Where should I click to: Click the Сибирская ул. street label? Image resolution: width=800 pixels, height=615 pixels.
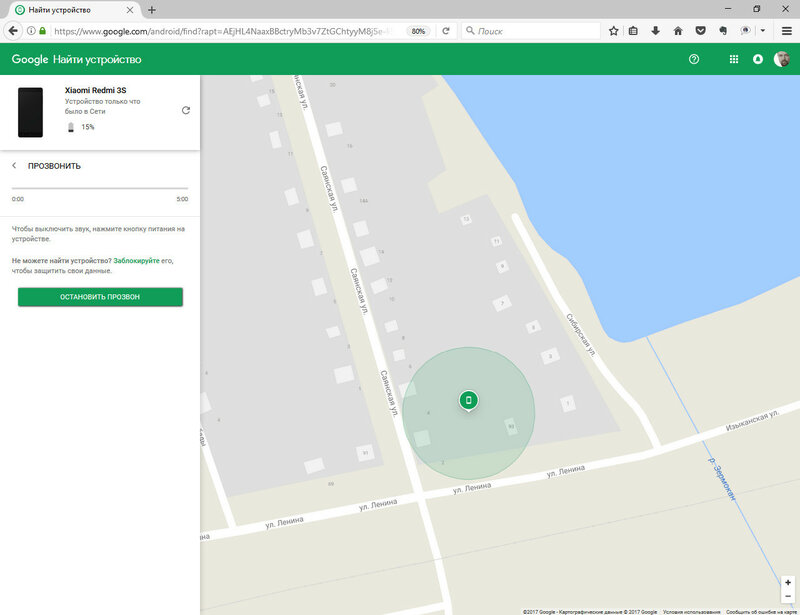pos(581,335)
